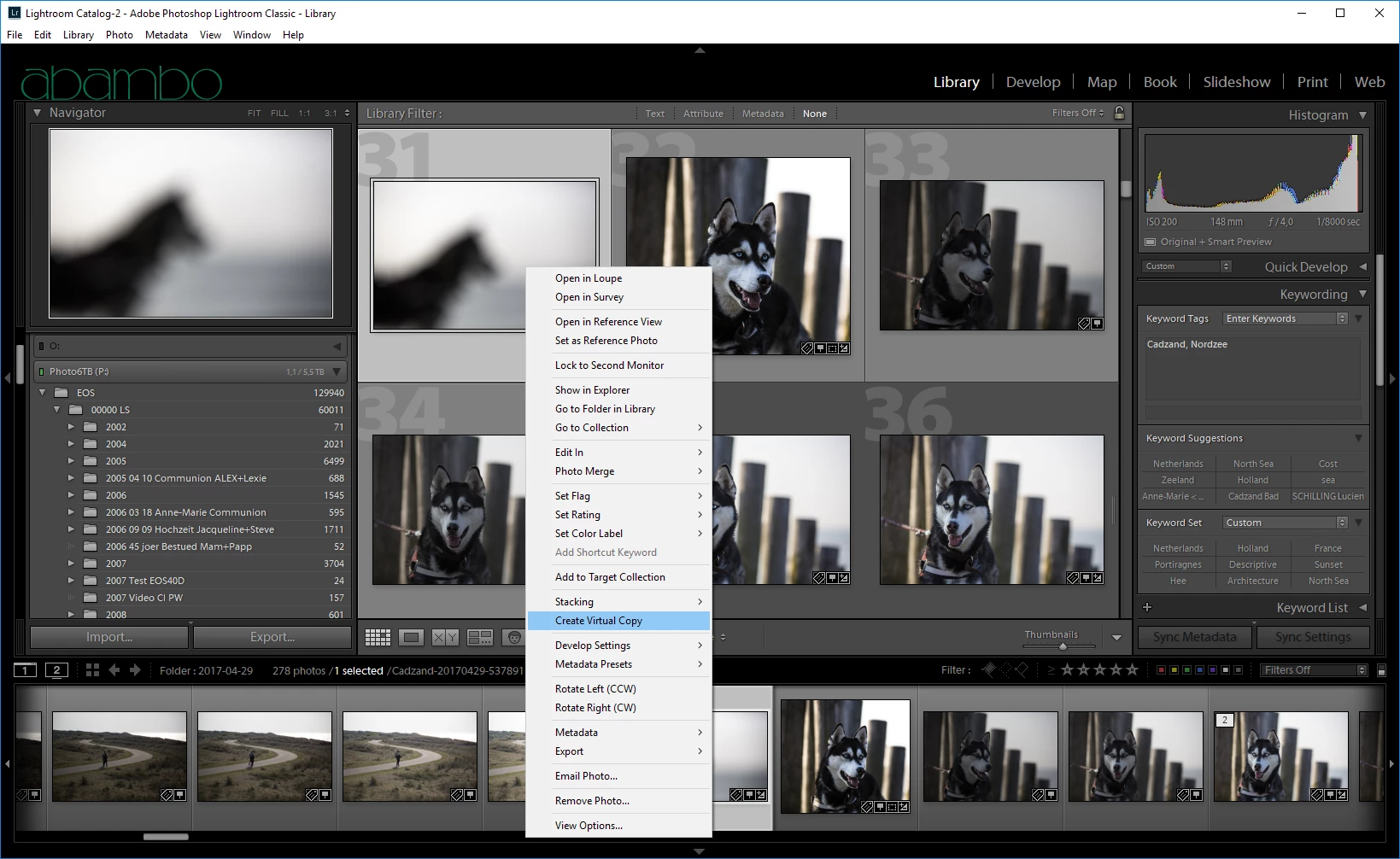This screenshot has width=1400, height=859.
Task: Select FIT zoom level in Navigator
Action: (255, 113)
